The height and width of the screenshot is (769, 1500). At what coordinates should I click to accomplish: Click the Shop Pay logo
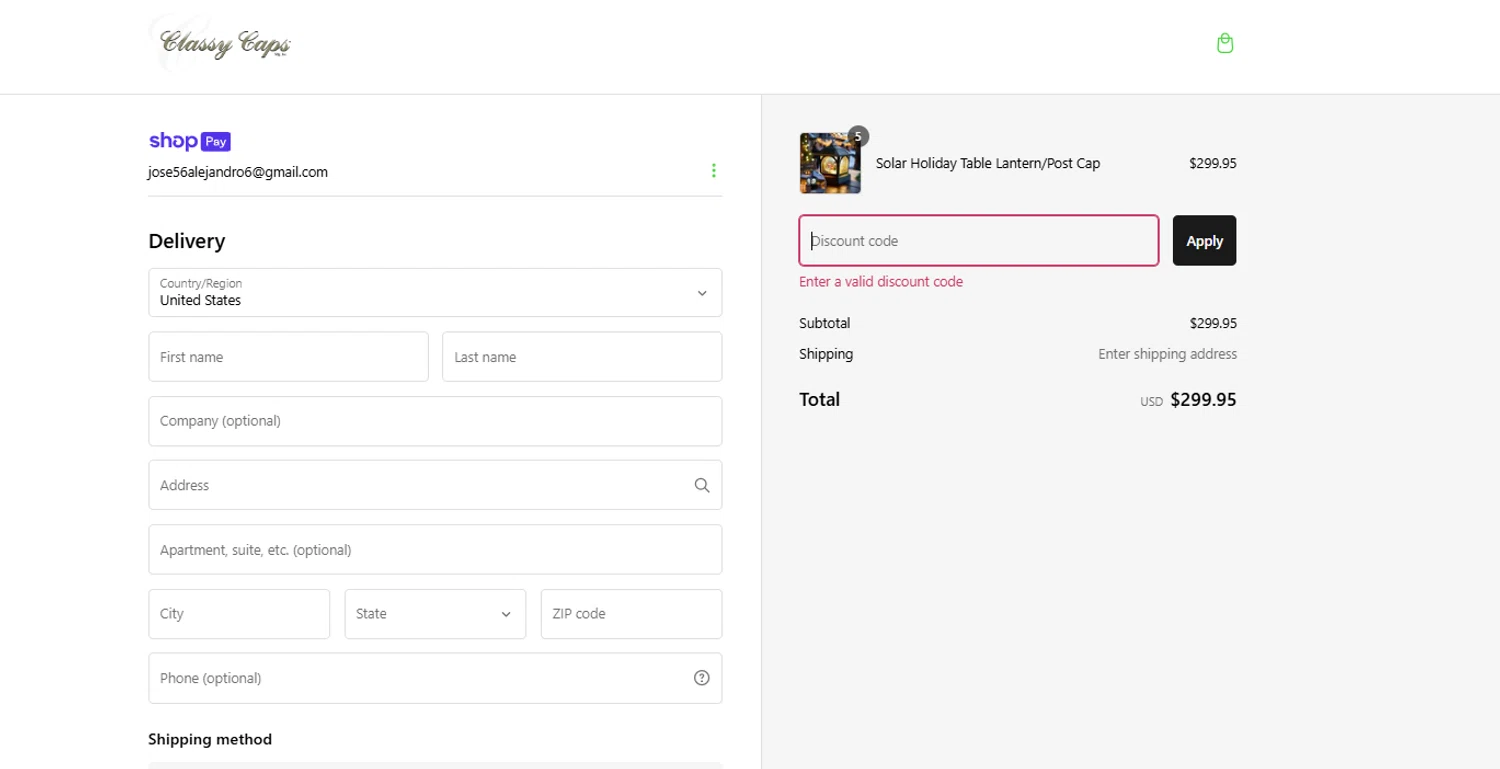(x=190, y=141)
